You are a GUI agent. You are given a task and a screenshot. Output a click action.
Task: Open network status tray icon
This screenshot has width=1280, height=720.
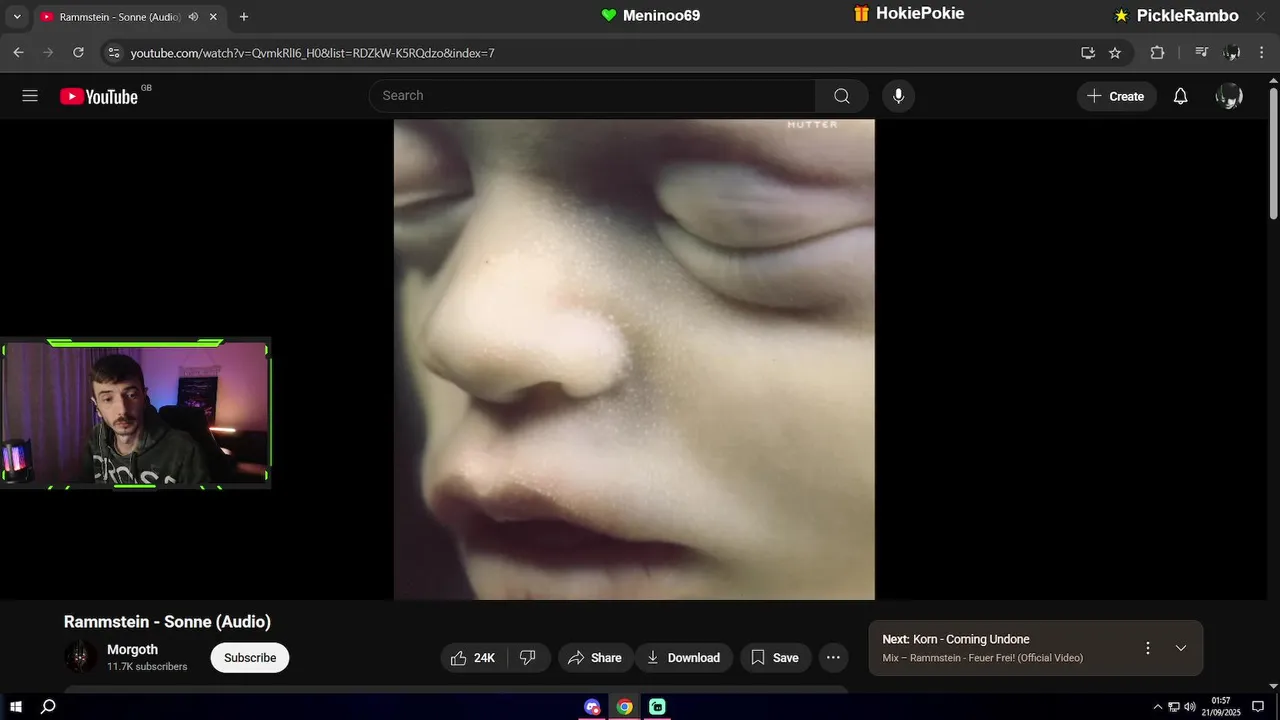1174,707
